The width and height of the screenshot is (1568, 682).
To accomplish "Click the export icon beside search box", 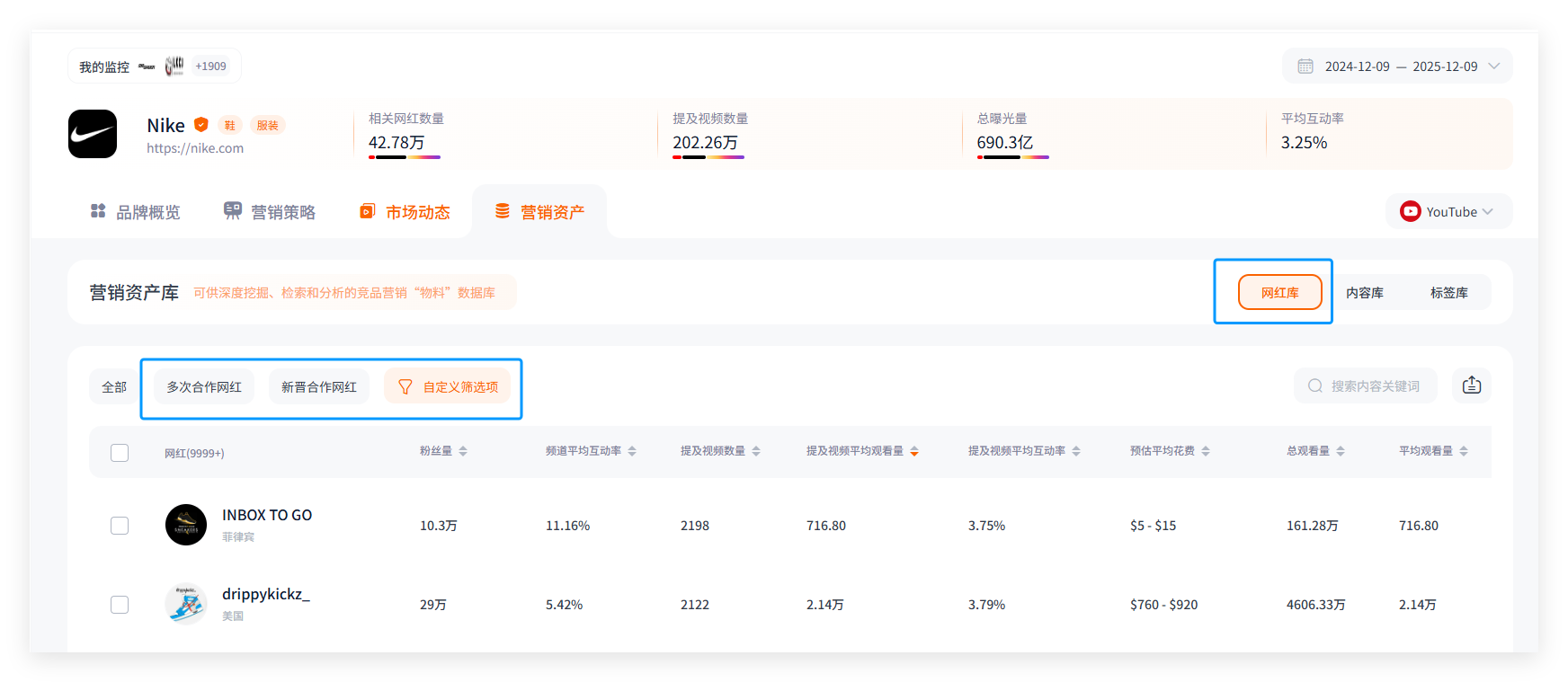I will [1471, 385].
